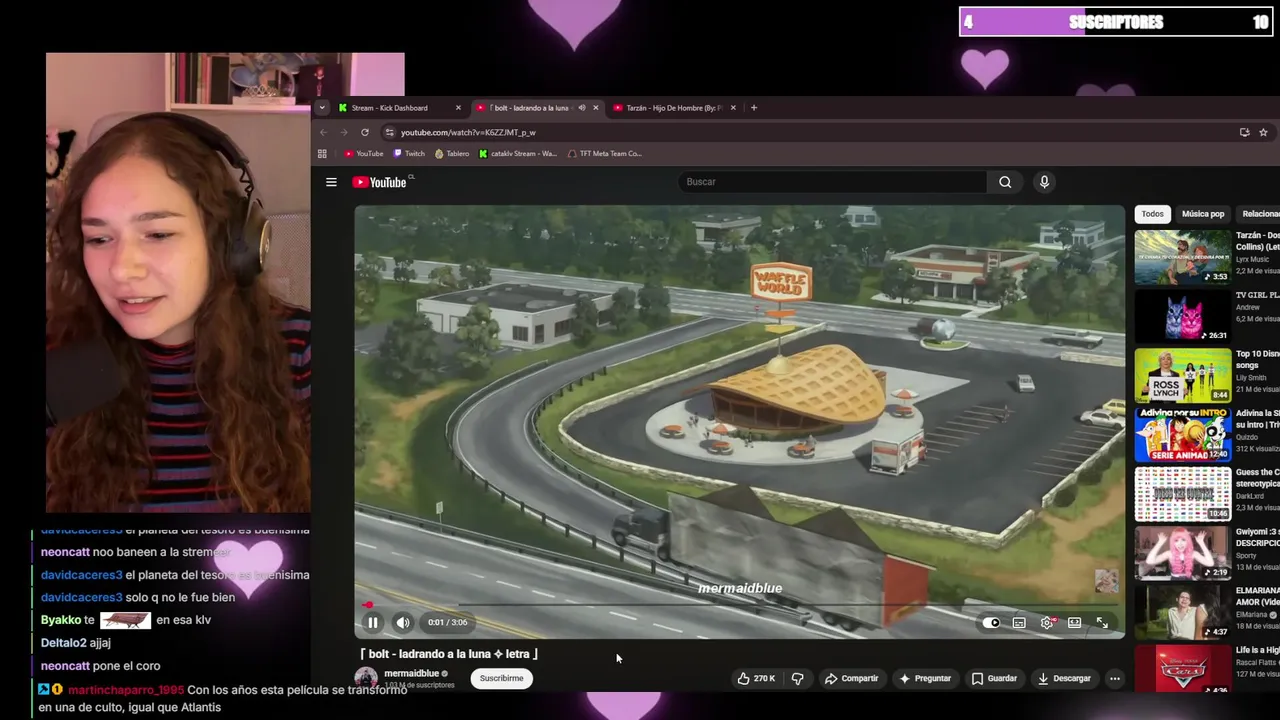Toggle the autoplay switch in player
This screenshot has height=720, width=1280.
click(991, 622)
